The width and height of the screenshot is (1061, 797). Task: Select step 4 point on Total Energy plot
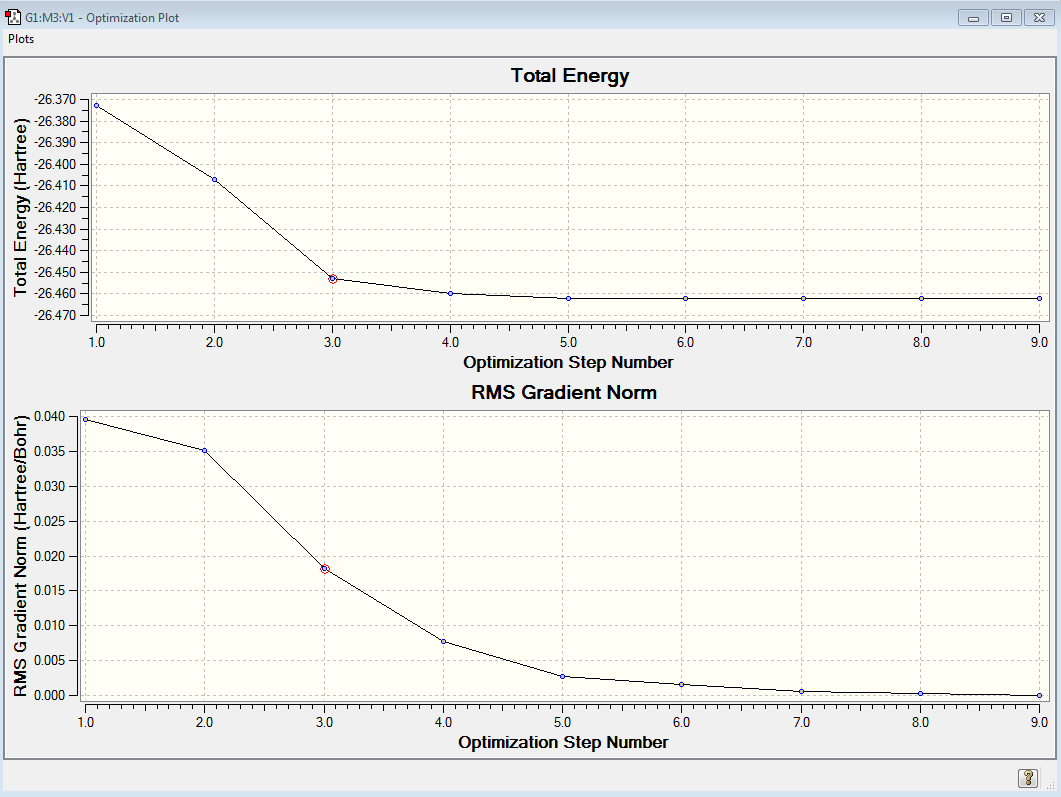coord(451,294)
